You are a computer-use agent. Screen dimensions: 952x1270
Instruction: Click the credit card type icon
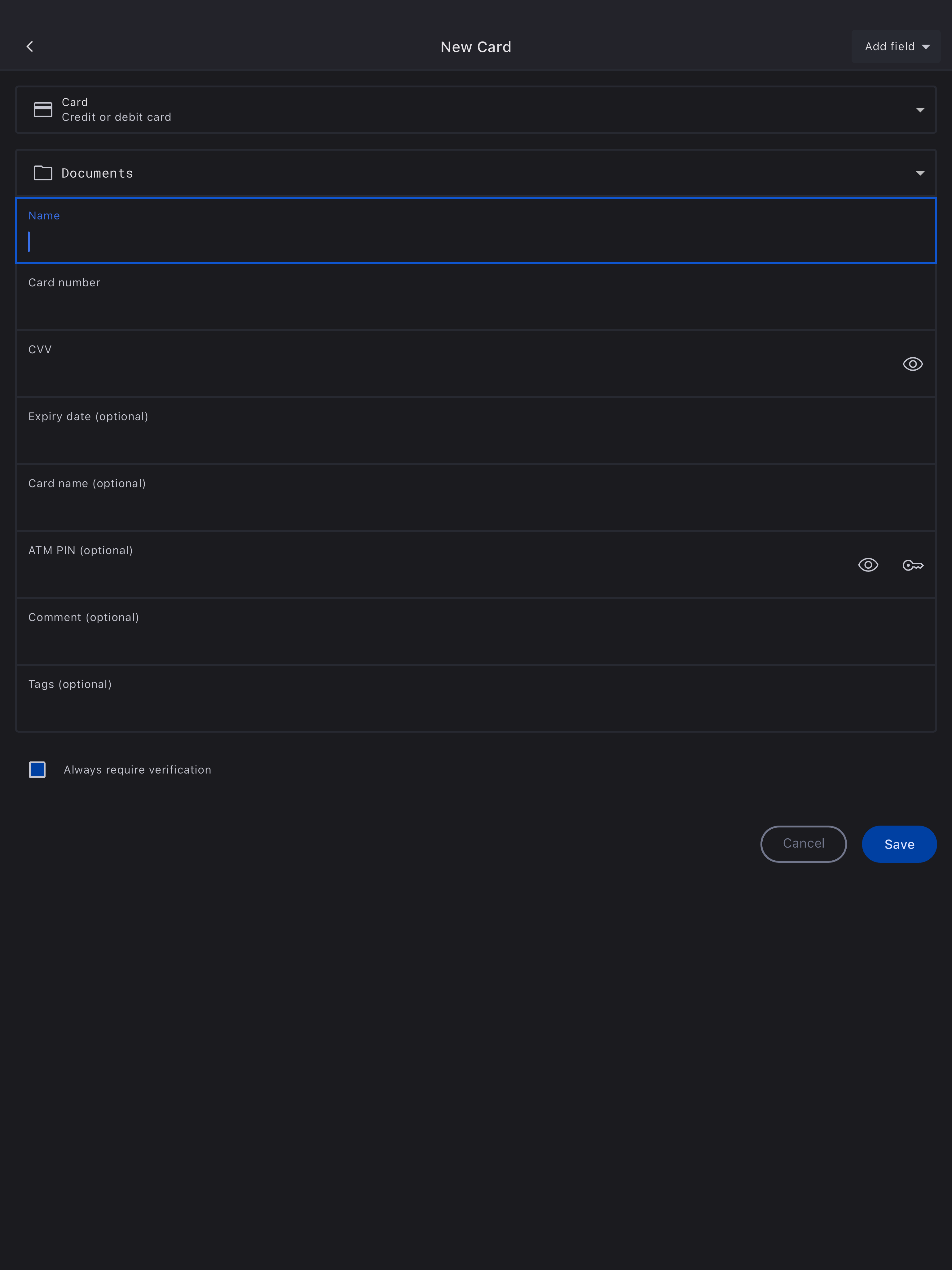point(43,110)
